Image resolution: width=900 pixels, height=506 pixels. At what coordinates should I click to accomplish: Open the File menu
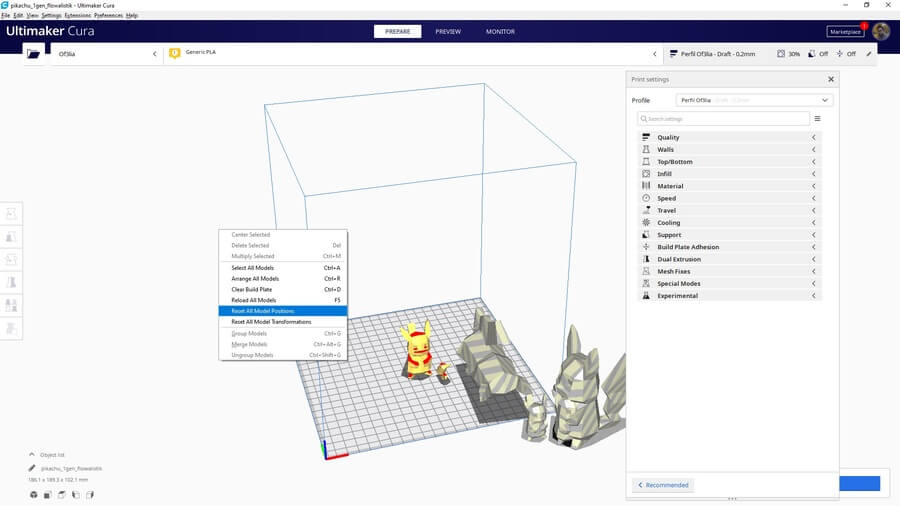click(6, 15)
